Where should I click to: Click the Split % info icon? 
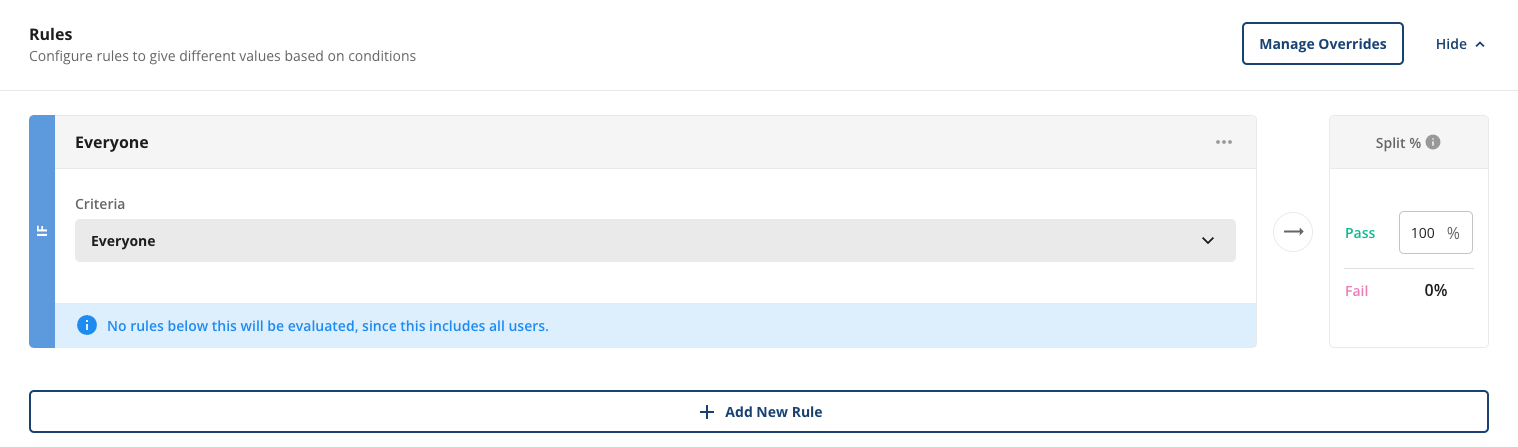click(1433, 142)
